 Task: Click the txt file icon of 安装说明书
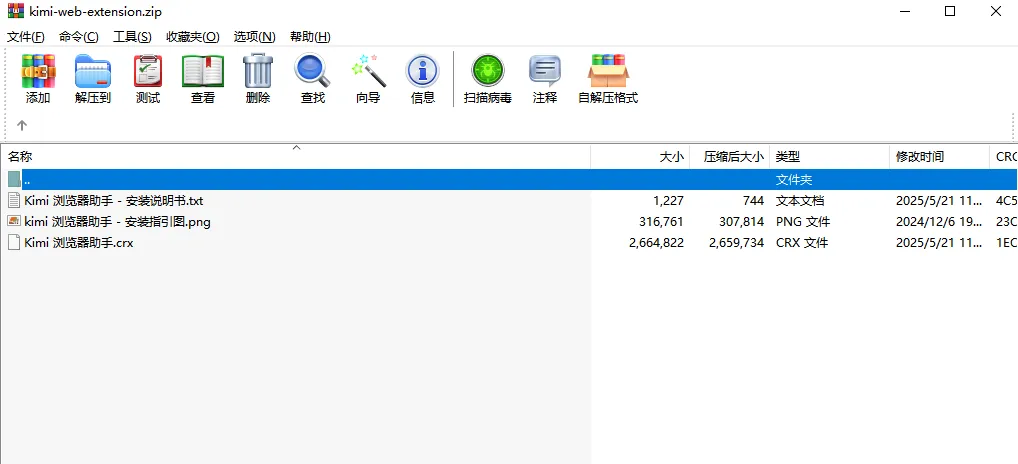[14, 201]
